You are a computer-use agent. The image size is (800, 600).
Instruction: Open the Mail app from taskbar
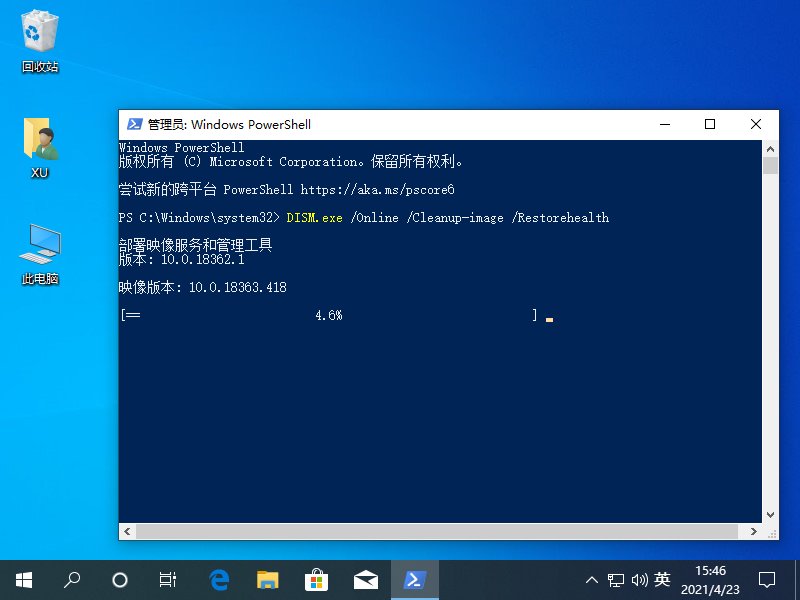(366, 580)
